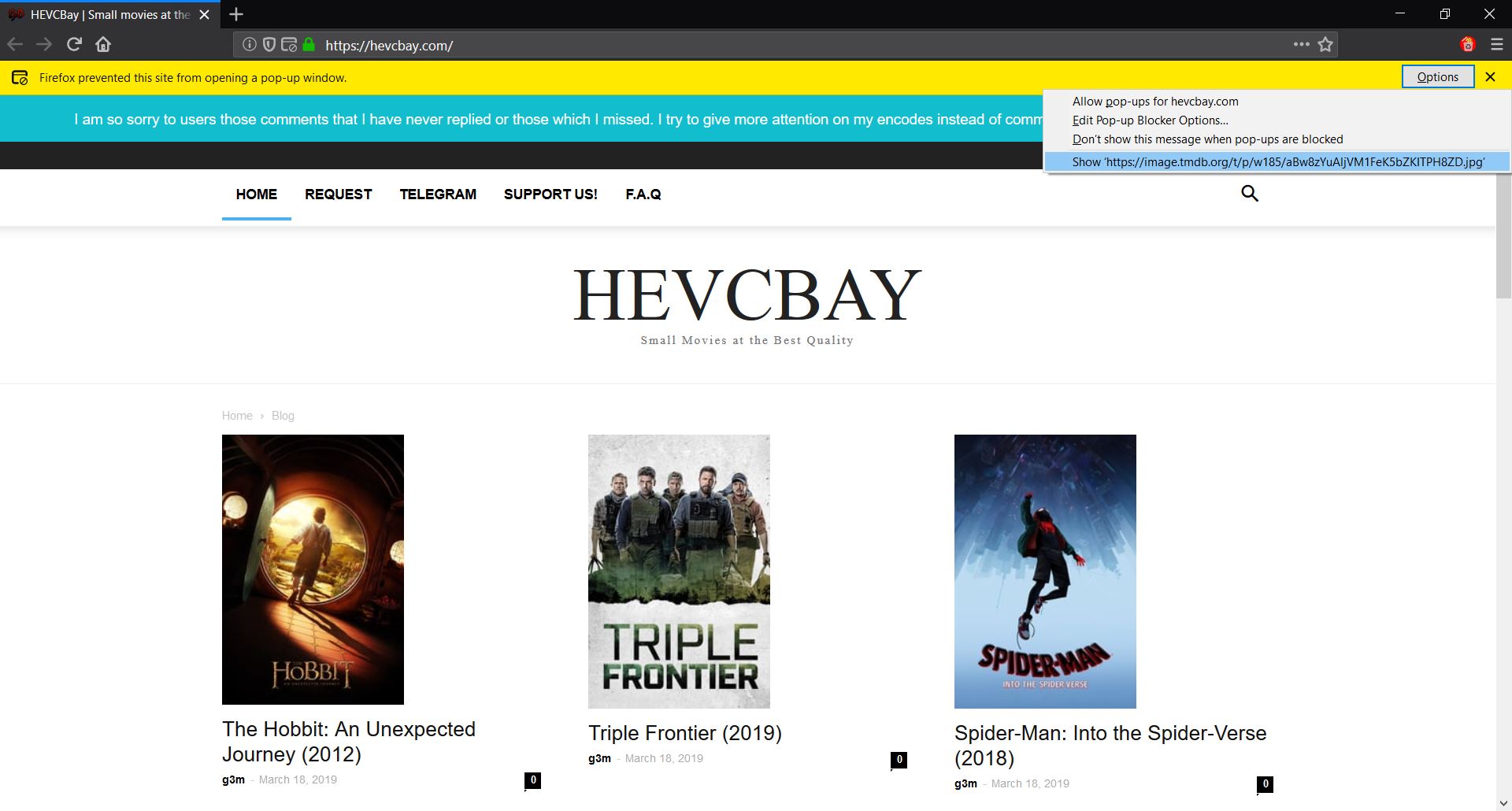Click the pop-up blocked icon on the notification bar
Screen dimensions: 1512x811
20,77
